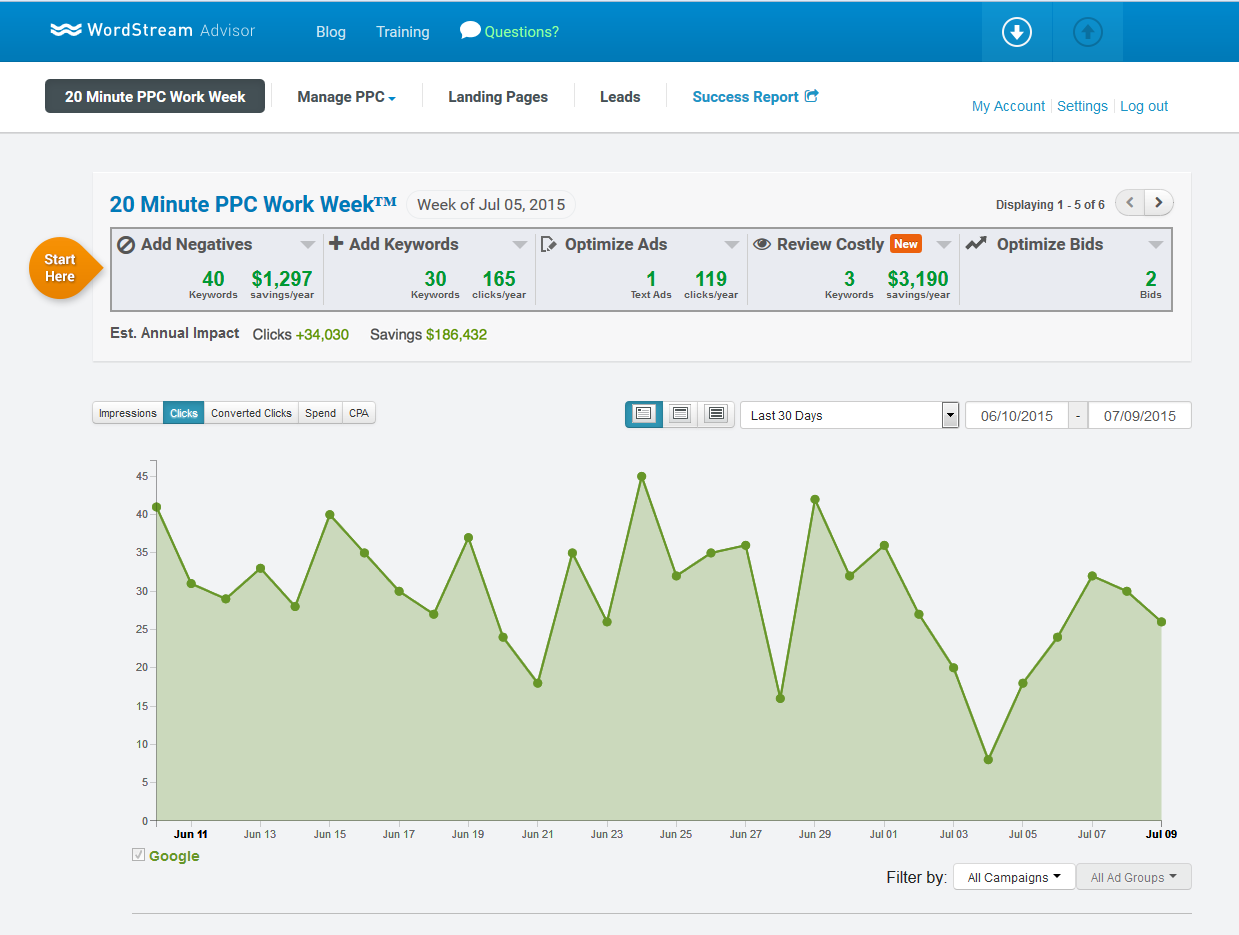This screenshot has width=1239, height=935.
Task: Click the Review Costly eye icon
Action: pyautogui.click(x=761, y=244)
